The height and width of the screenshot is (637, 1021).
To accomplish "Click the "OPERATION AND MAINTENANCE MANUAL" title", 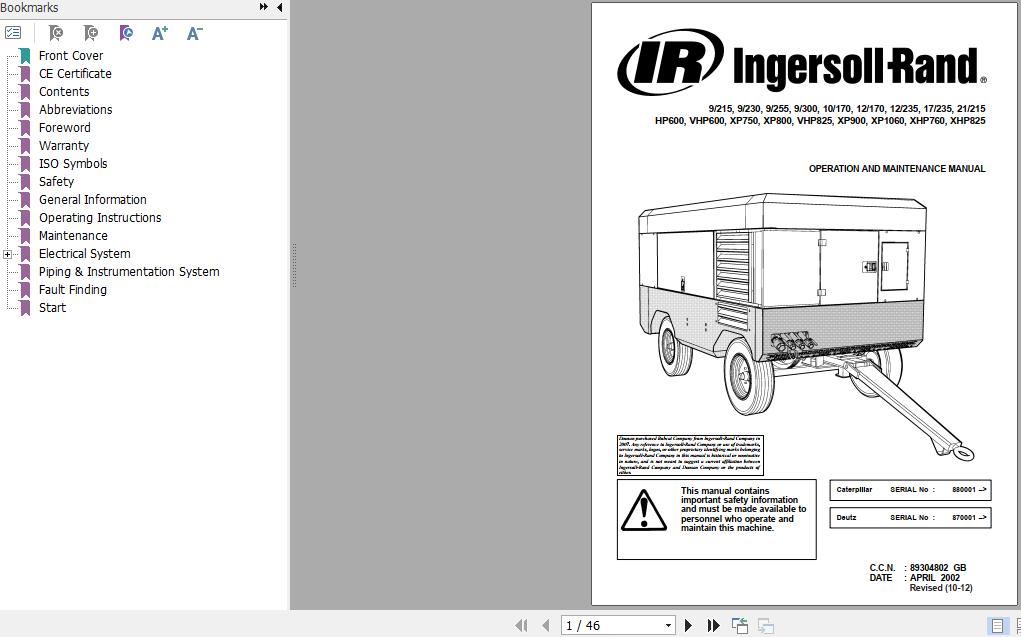I will point(897,169).
